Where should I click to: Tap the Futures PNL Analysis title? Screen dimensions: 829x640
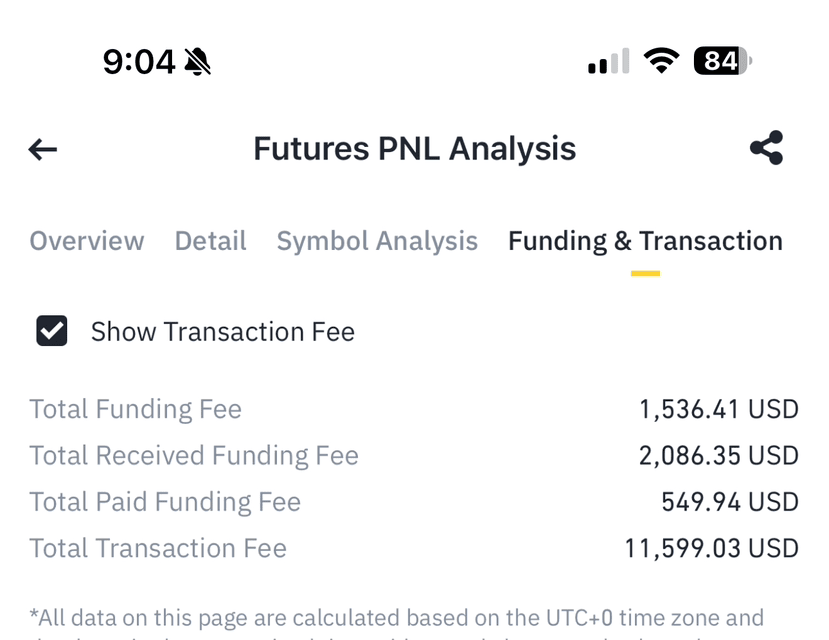(414, 149)
